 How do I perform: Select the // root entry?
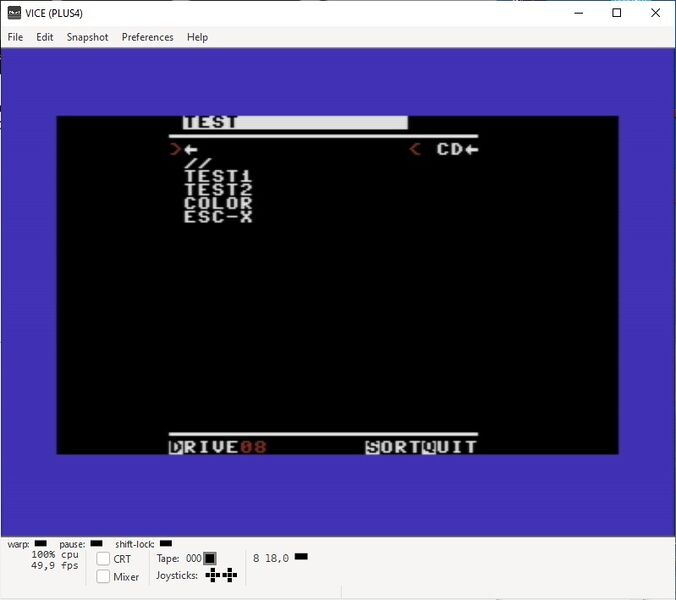198,163
